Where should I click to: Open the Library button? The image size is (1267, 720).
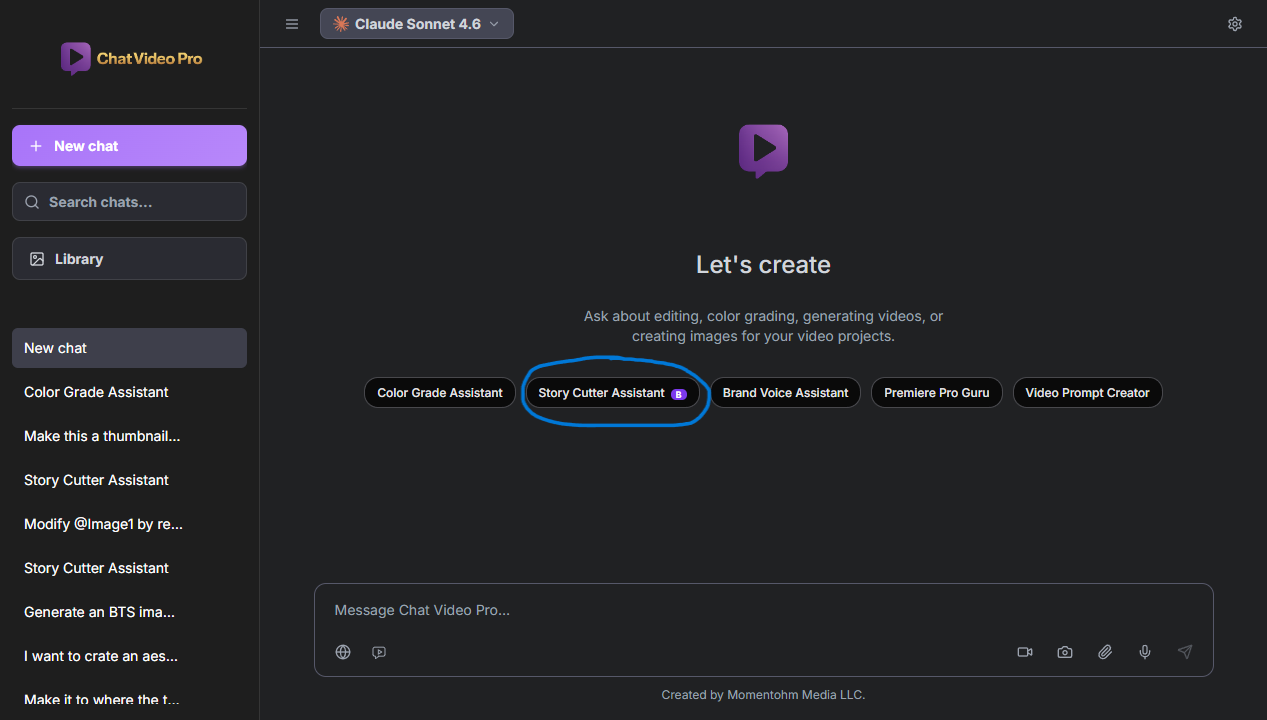tap(129, 259)
